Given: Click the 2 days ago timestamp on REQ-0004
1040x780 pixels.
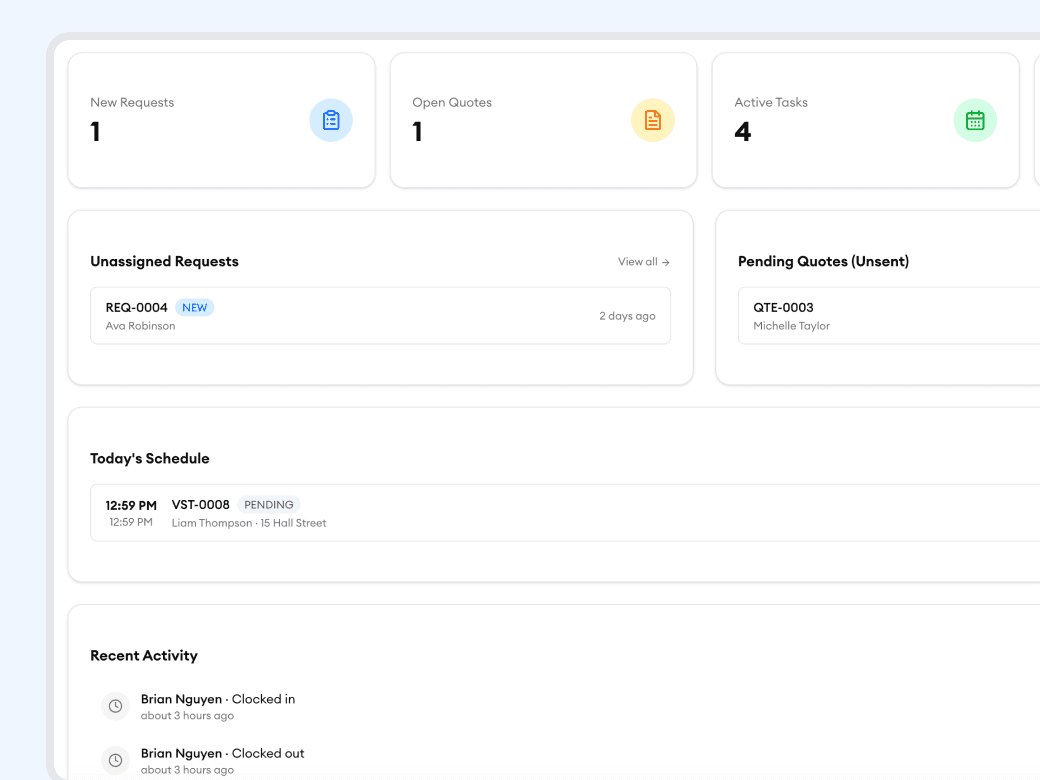Looking at the screenshot, I should (628, 315).
